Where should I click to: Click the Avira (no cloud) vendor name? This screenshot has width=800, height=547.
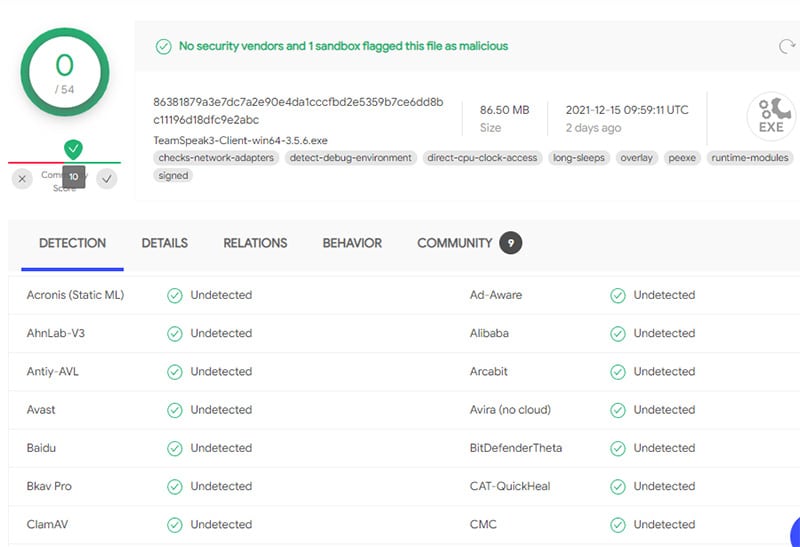click(510, 410)
